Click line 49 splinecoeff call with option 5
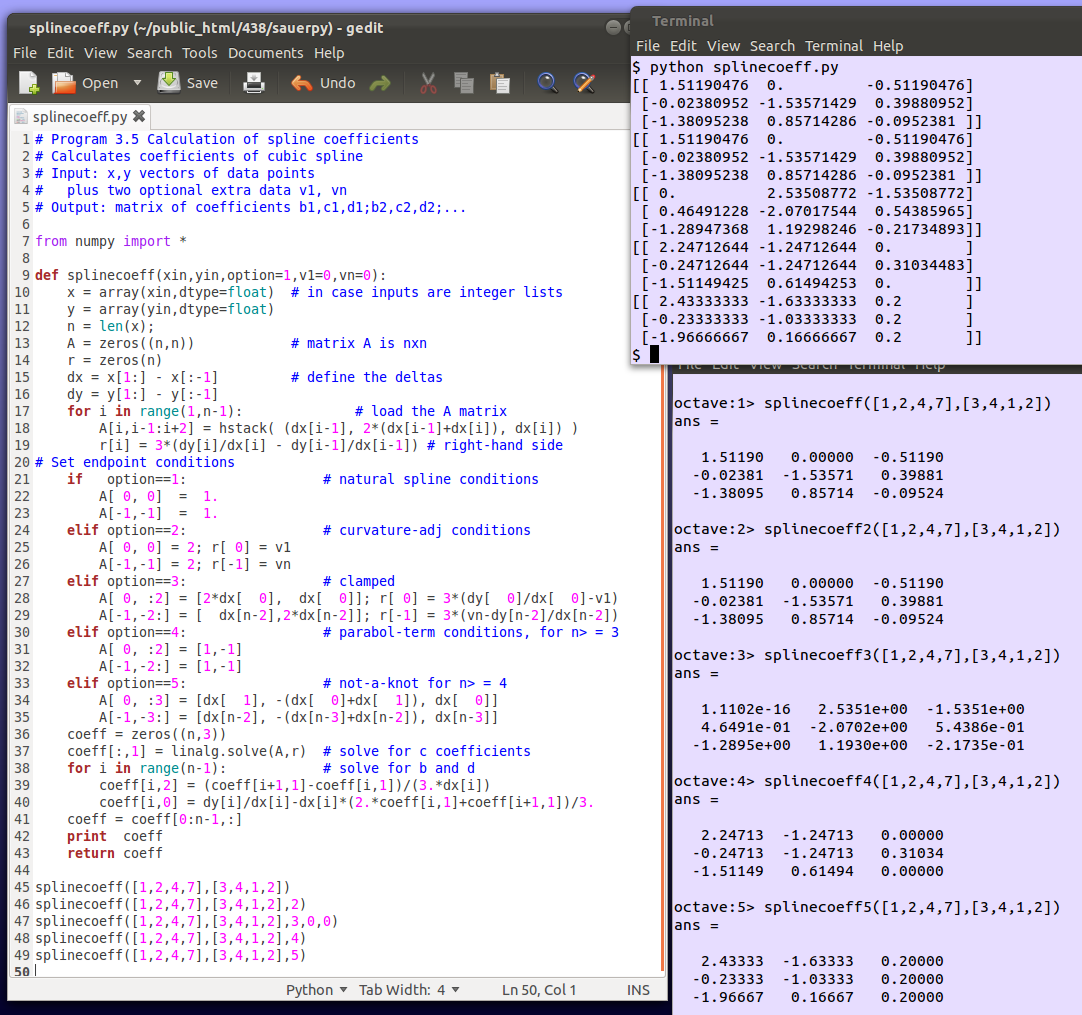This screenshot has width=1082, height=1015. coord(170,956)
